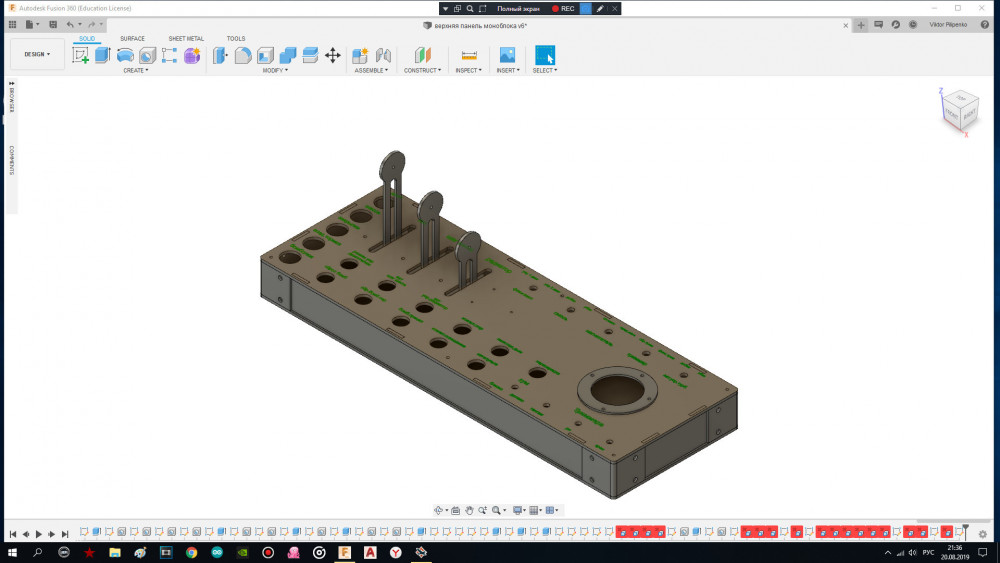Activate the Move/Copy tool

click(333, 55)
